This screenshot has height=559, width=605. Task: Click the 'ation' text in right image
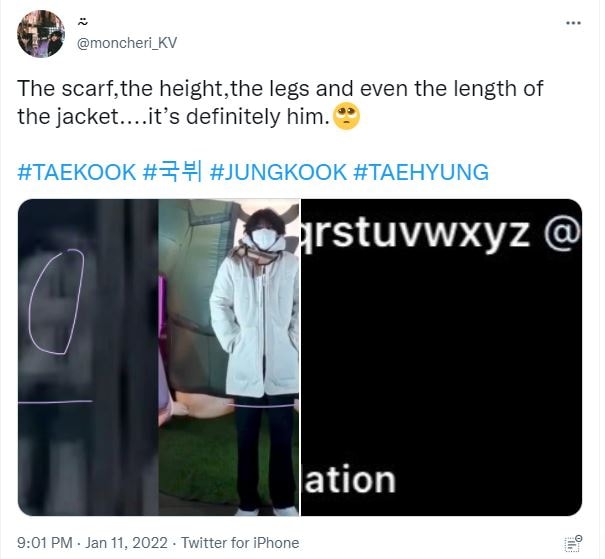350,480
